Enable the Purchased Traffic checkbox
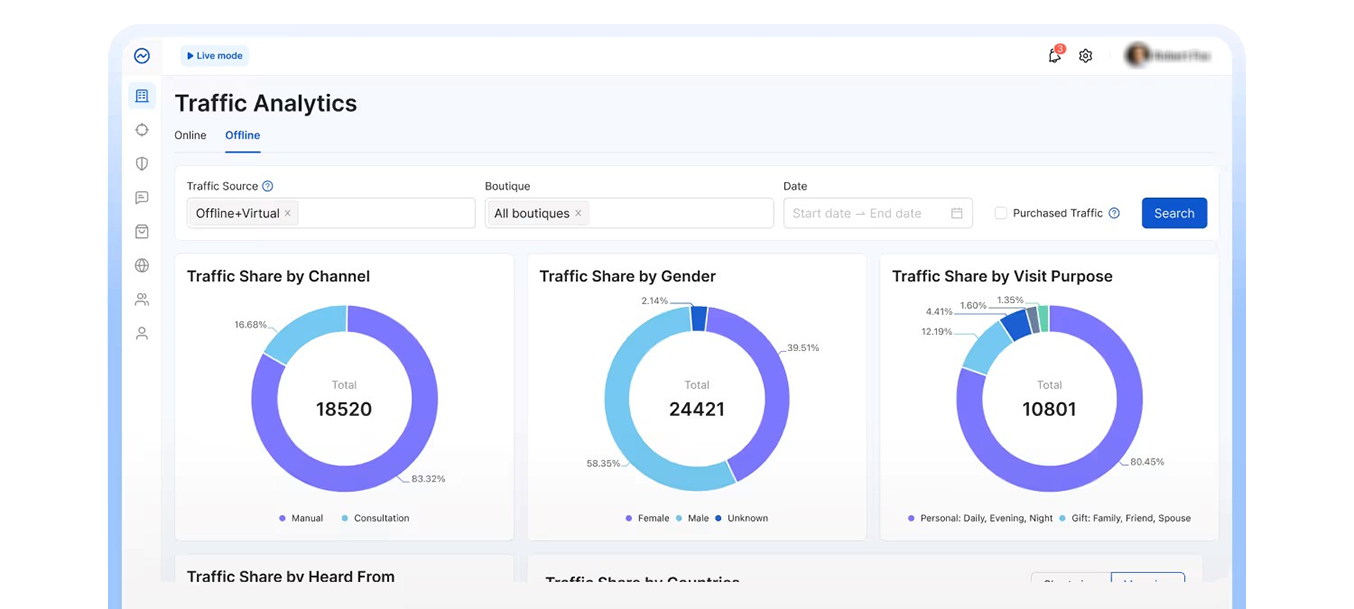1354x609 pixels. [x=1001, y=213]
